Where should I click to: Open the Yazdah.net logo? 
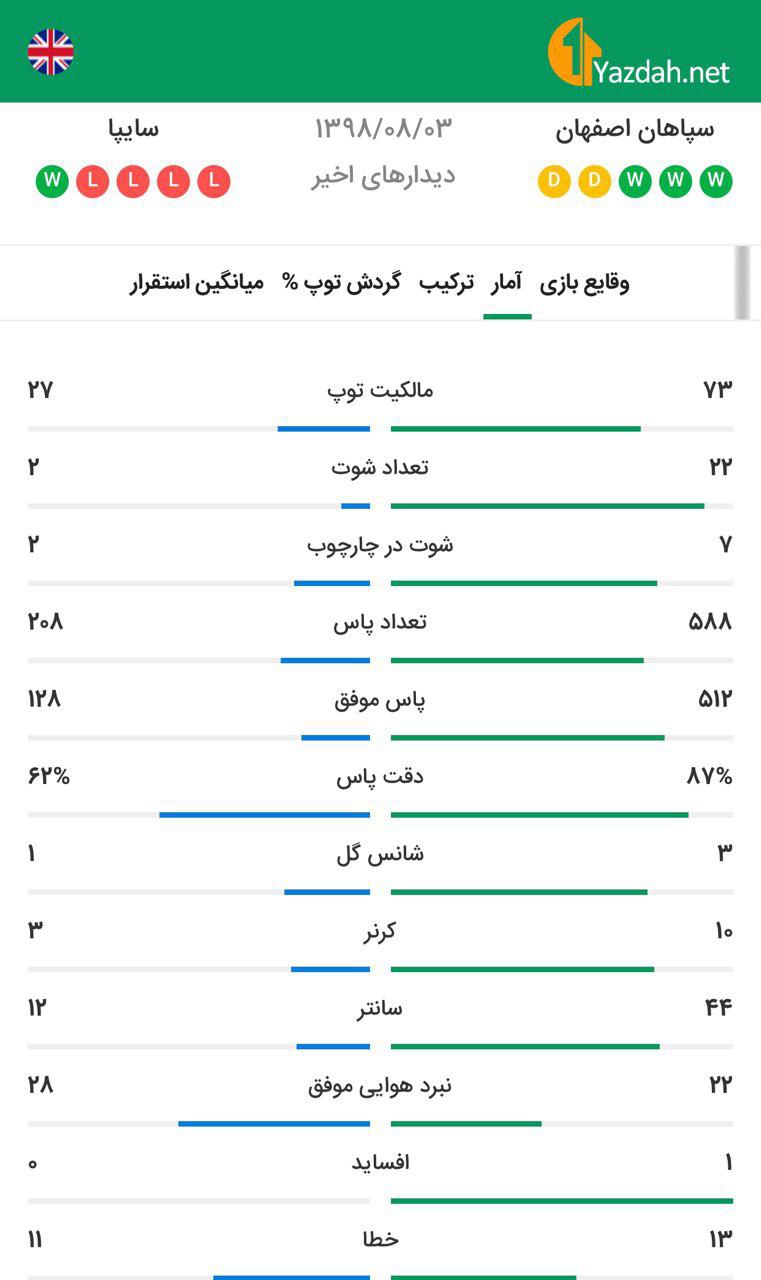pos(640,55)
